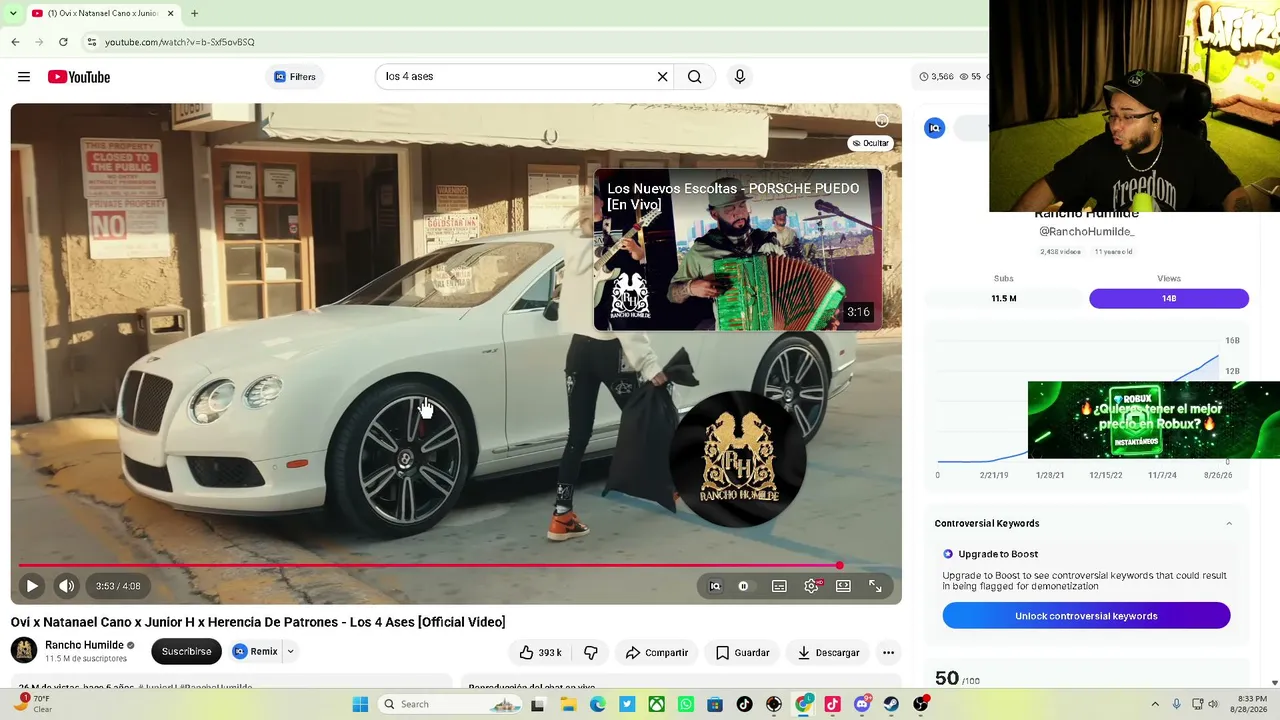Click the Rancho Humilde watermark logo

pos(738,461)
